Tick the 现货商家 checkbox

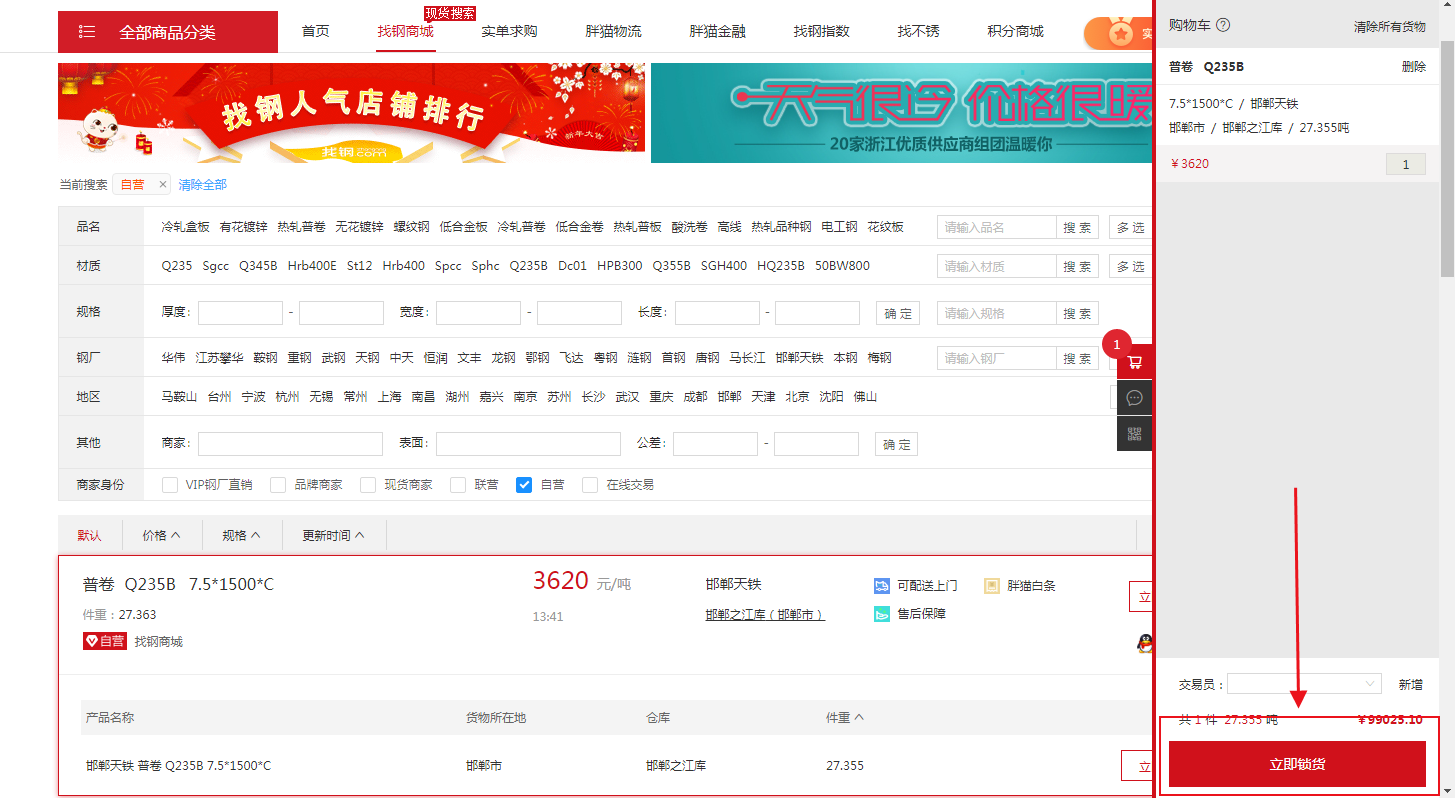pyautogui.click(x=368, y=485)
